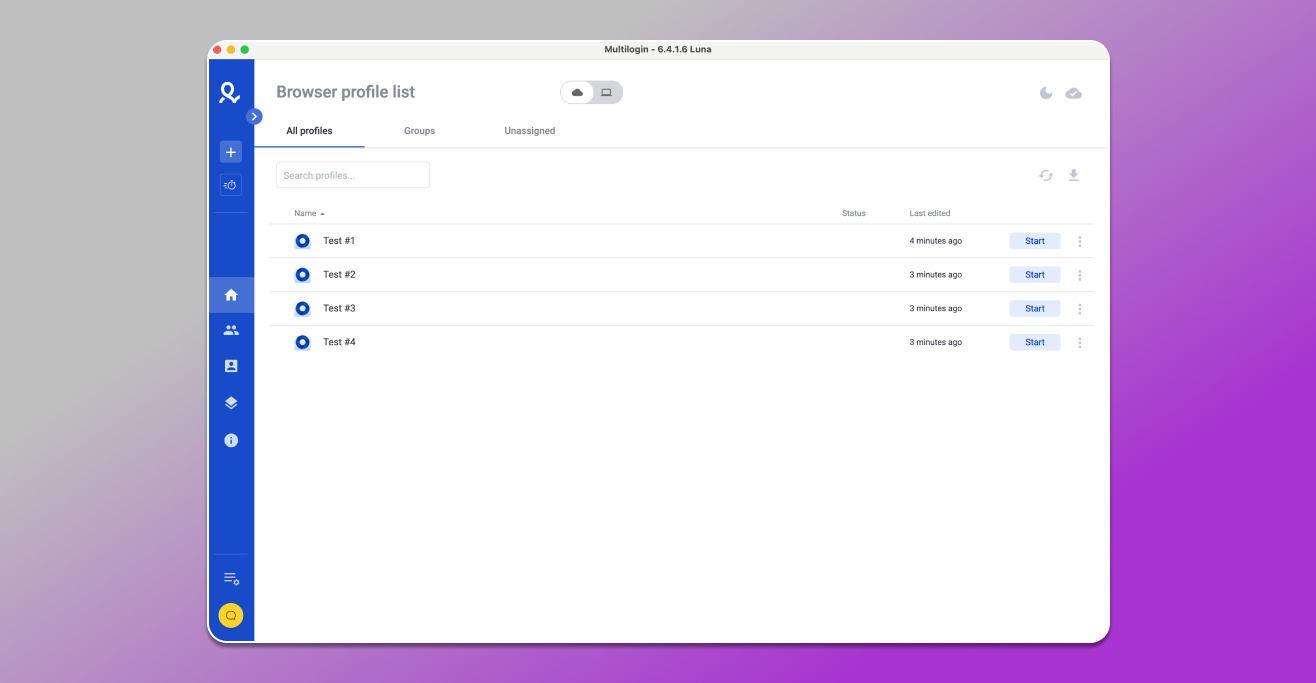The width and height of the screenshot is (1316, 683).
Task: Select the Teams icon in the sidebar
Action: click(x=231, y=329)
